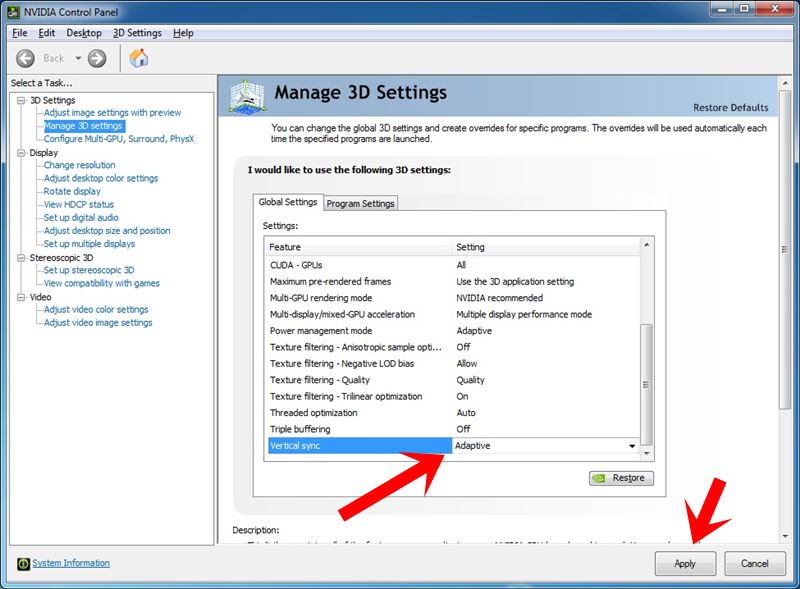Open Adjust video image settings
Image resolution: width=800 pixels, height=589 pixels.
click(98, 323)
